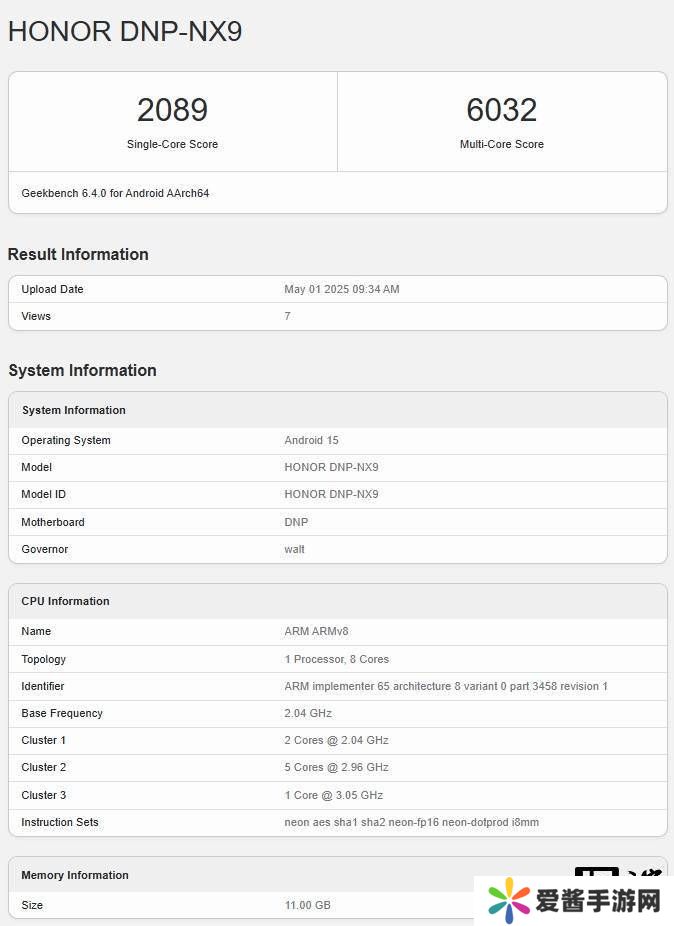674x926 pixels.
Task: Click the Model ID value HONOR DNP-NX9
Action: coord(331,494)
